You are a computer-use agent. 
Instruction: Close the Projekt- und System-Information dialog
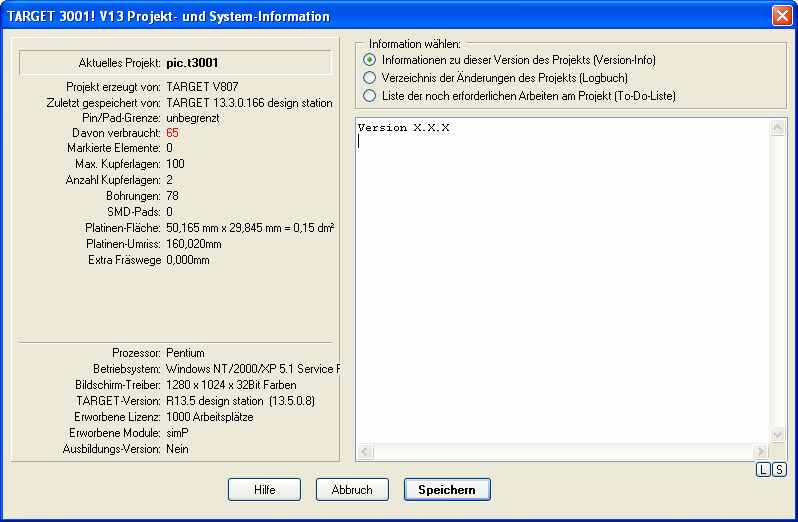pyautogui.click(x=781, y=16)
